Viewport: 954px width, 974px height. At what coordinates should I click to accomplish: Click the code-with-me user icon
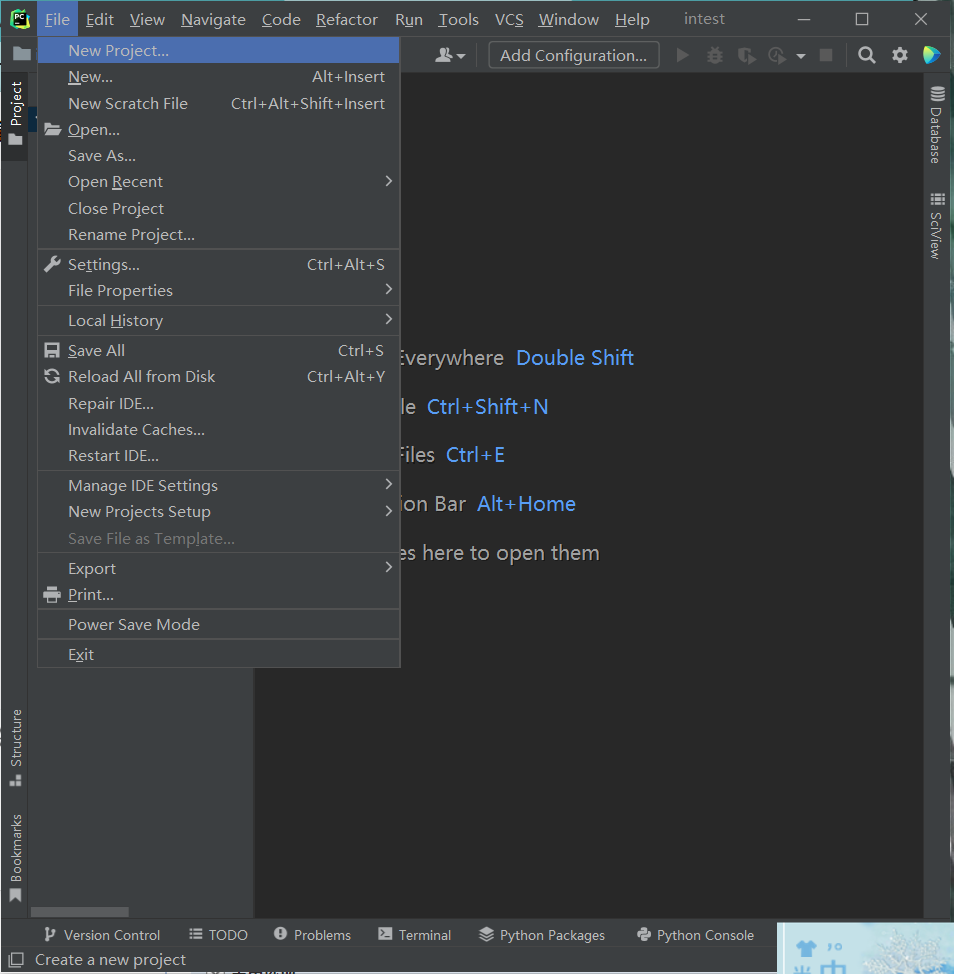(x=450, y=55)
